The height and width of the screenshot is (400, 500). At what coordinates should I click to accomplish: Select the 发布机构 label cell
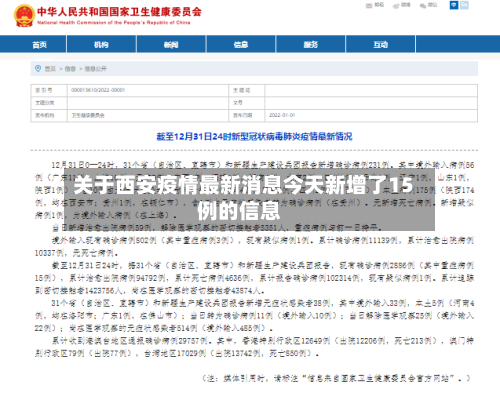49,116
